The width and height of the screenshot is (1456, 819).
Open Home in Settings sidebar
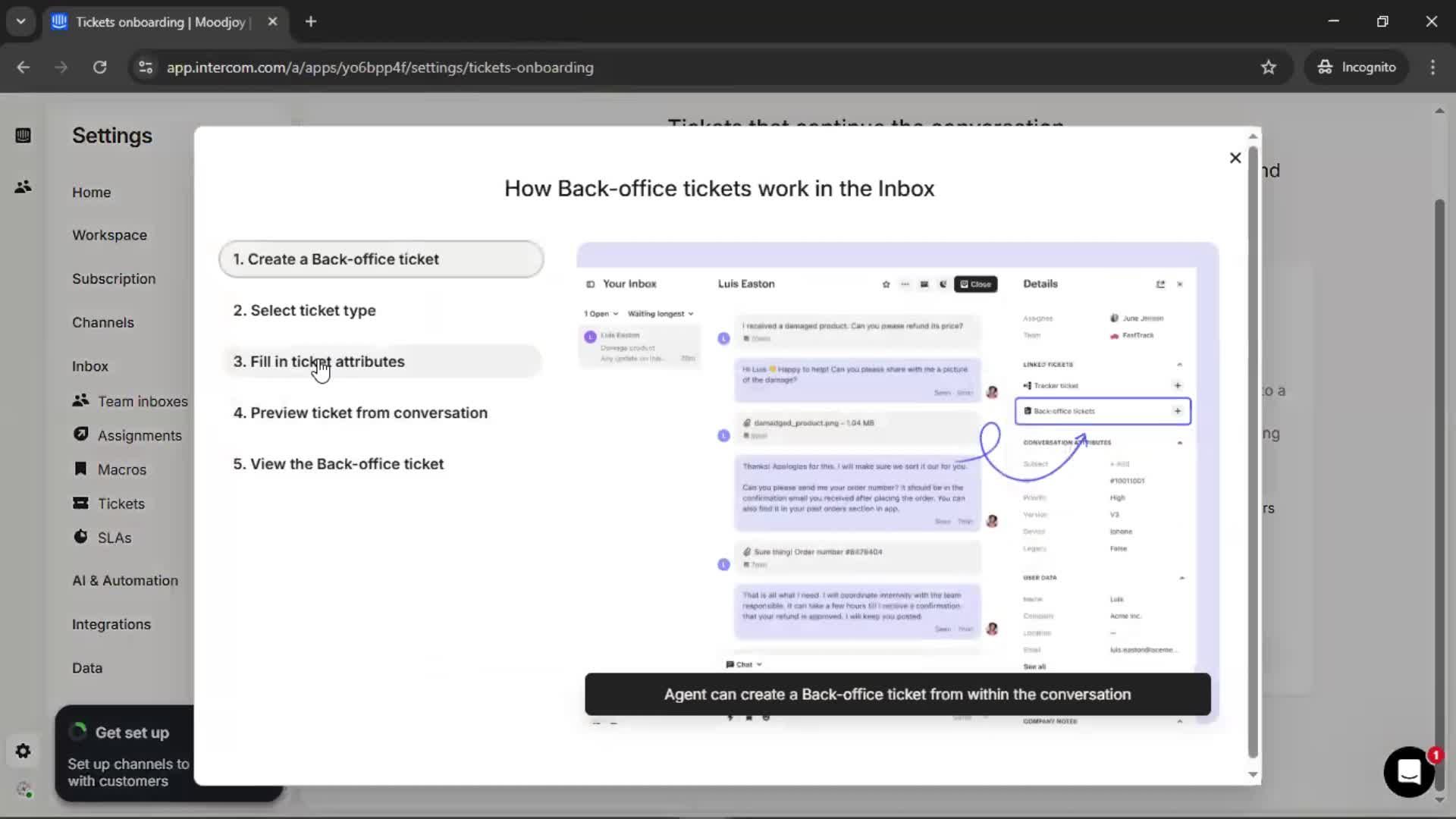(x=91, y=193)
